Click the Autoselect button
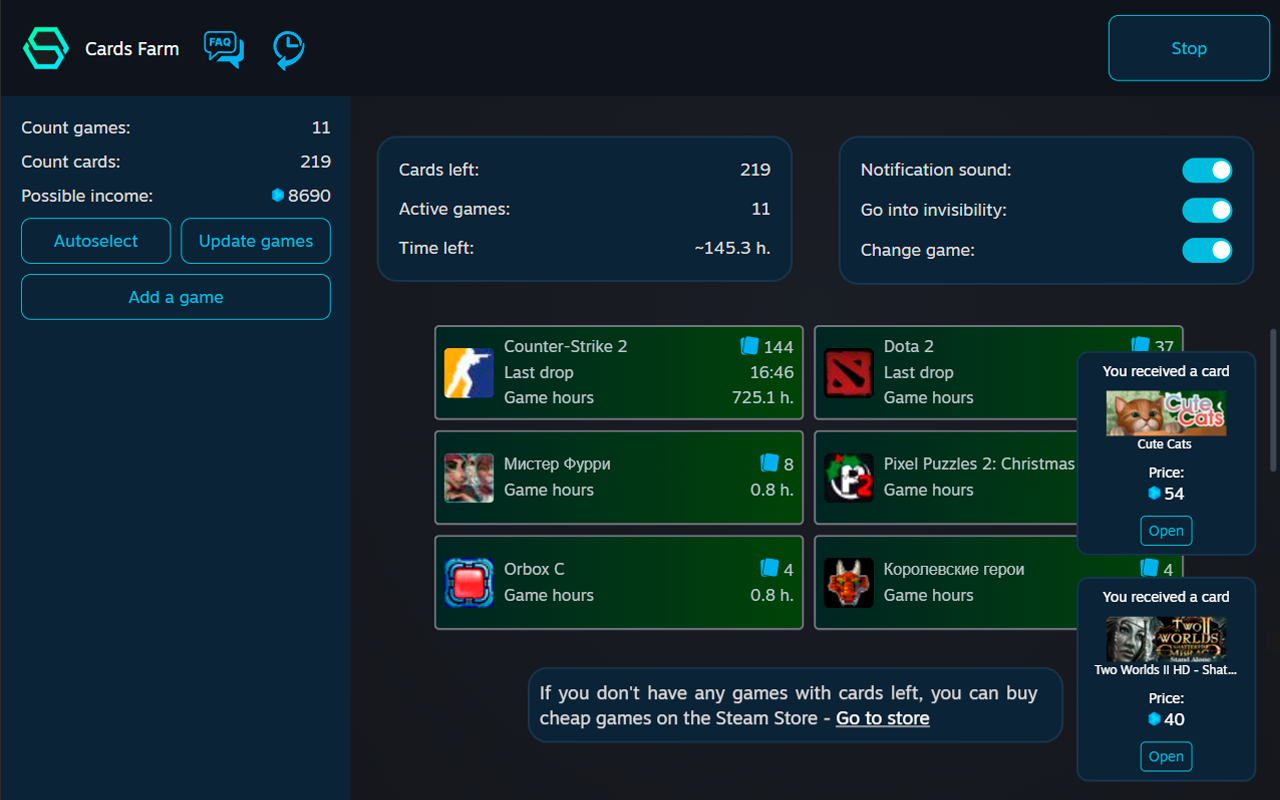The image size is (1280, 800). (x=96, y=241)
